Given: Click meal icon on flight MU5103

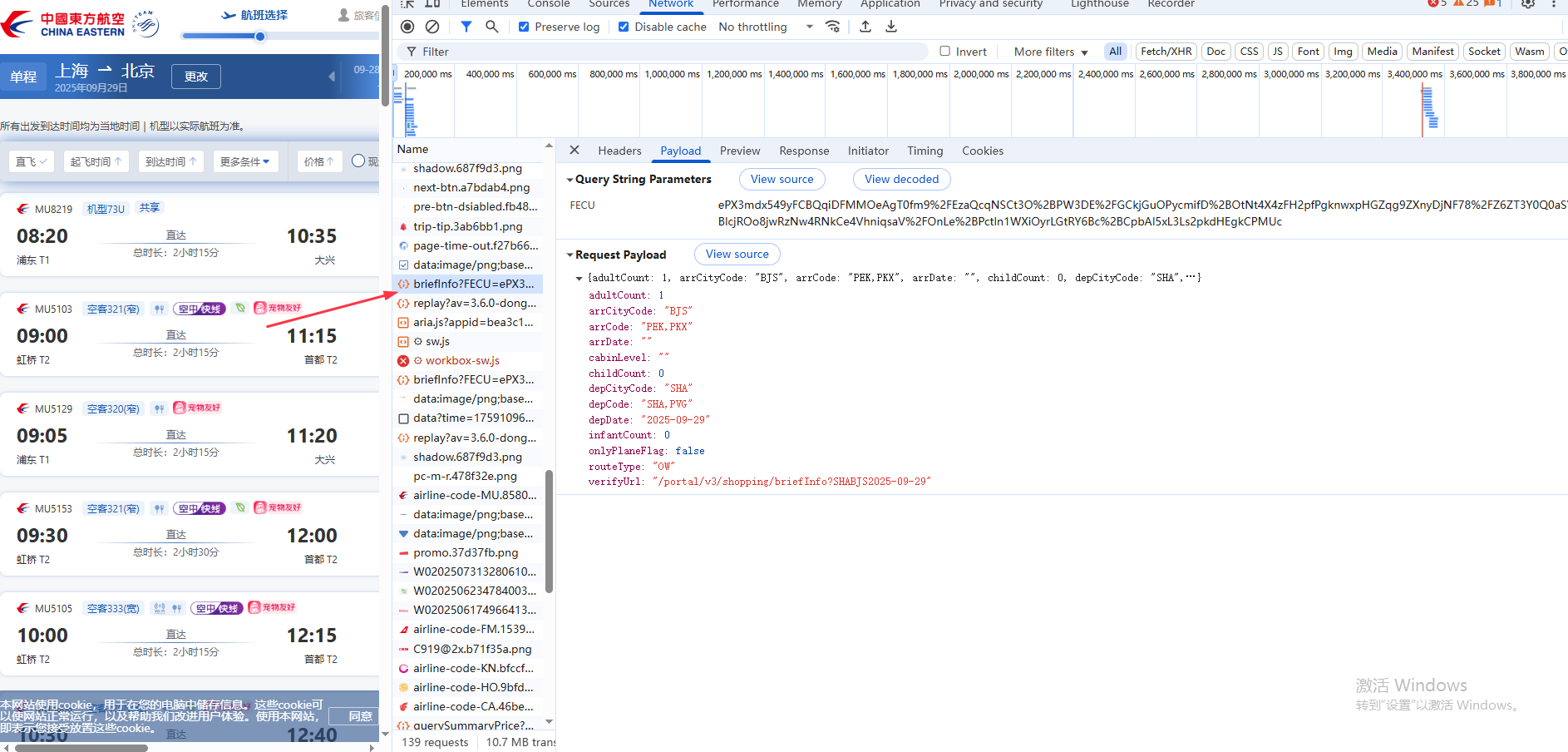Looking at the screenshot, I should (x=159, y=309).
